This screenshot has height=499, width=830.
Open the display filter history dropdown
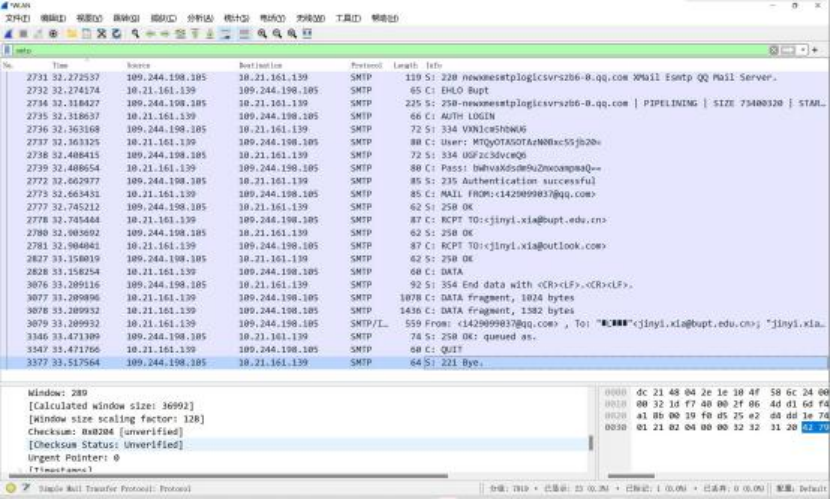(800, 50)
